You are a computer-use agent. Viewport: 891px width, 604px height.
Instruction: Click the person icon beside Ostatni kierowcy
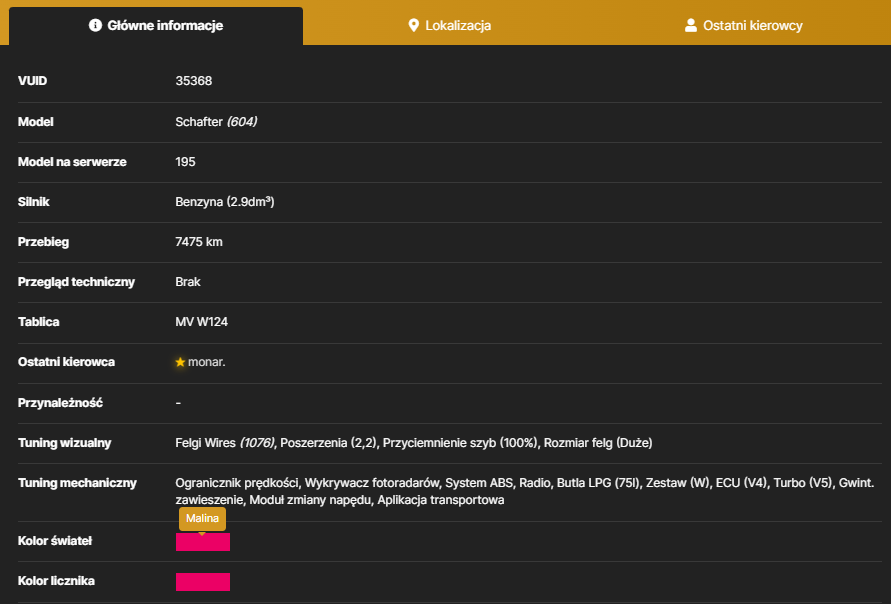tap(690, 25)
